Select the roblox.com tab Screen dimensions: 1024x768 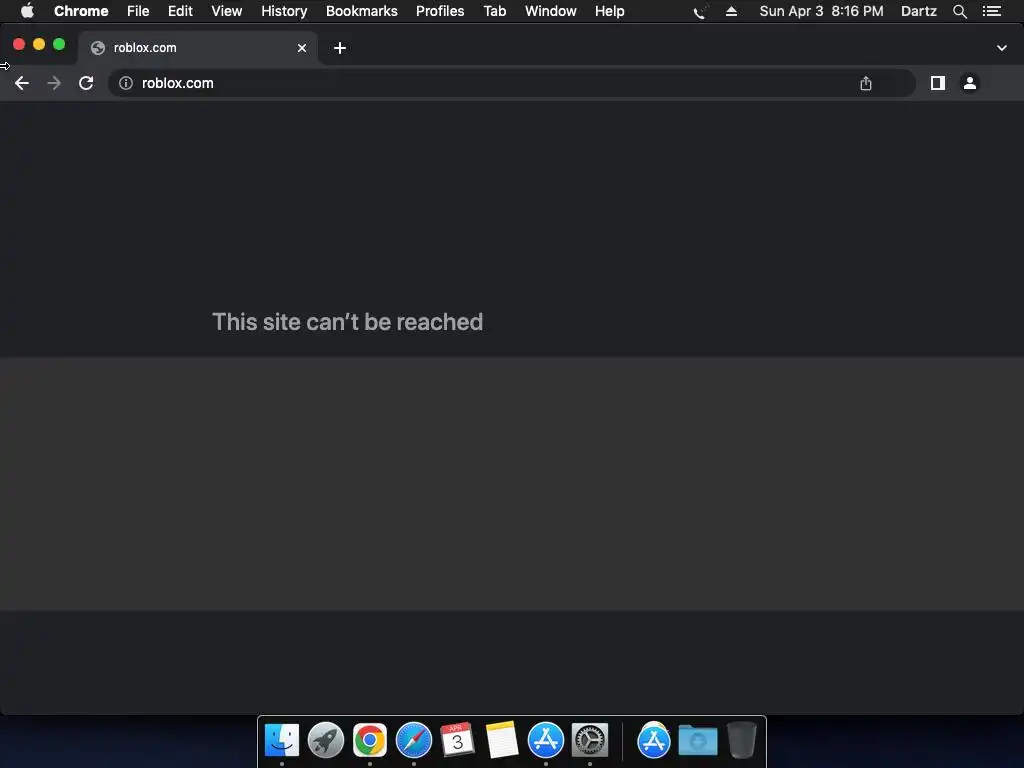(x=198, y=48)
